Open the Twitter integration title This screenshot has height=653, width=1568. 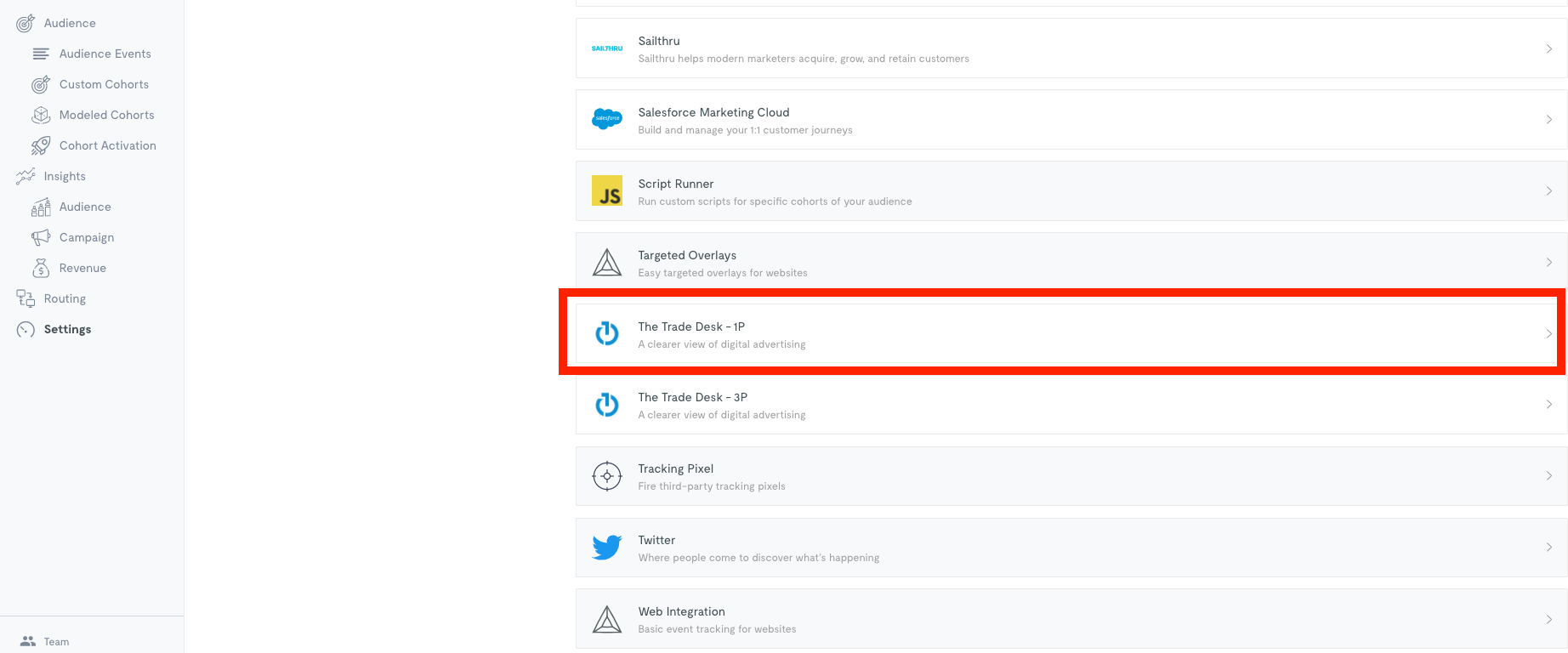click(x=656, y=540)
